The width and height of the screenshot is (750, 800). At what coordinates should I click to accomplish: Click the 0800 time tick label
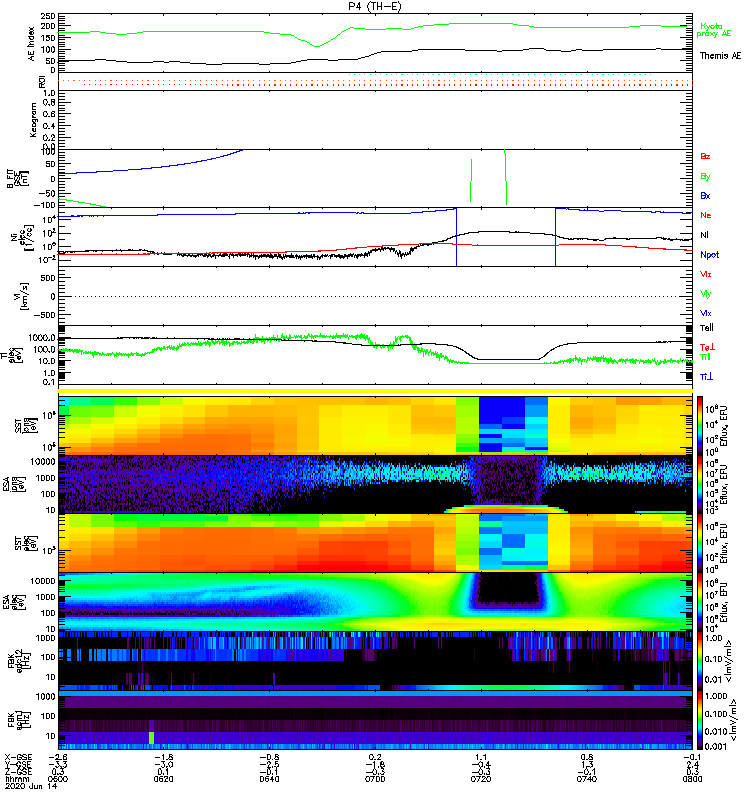click(x=692, y=779)
